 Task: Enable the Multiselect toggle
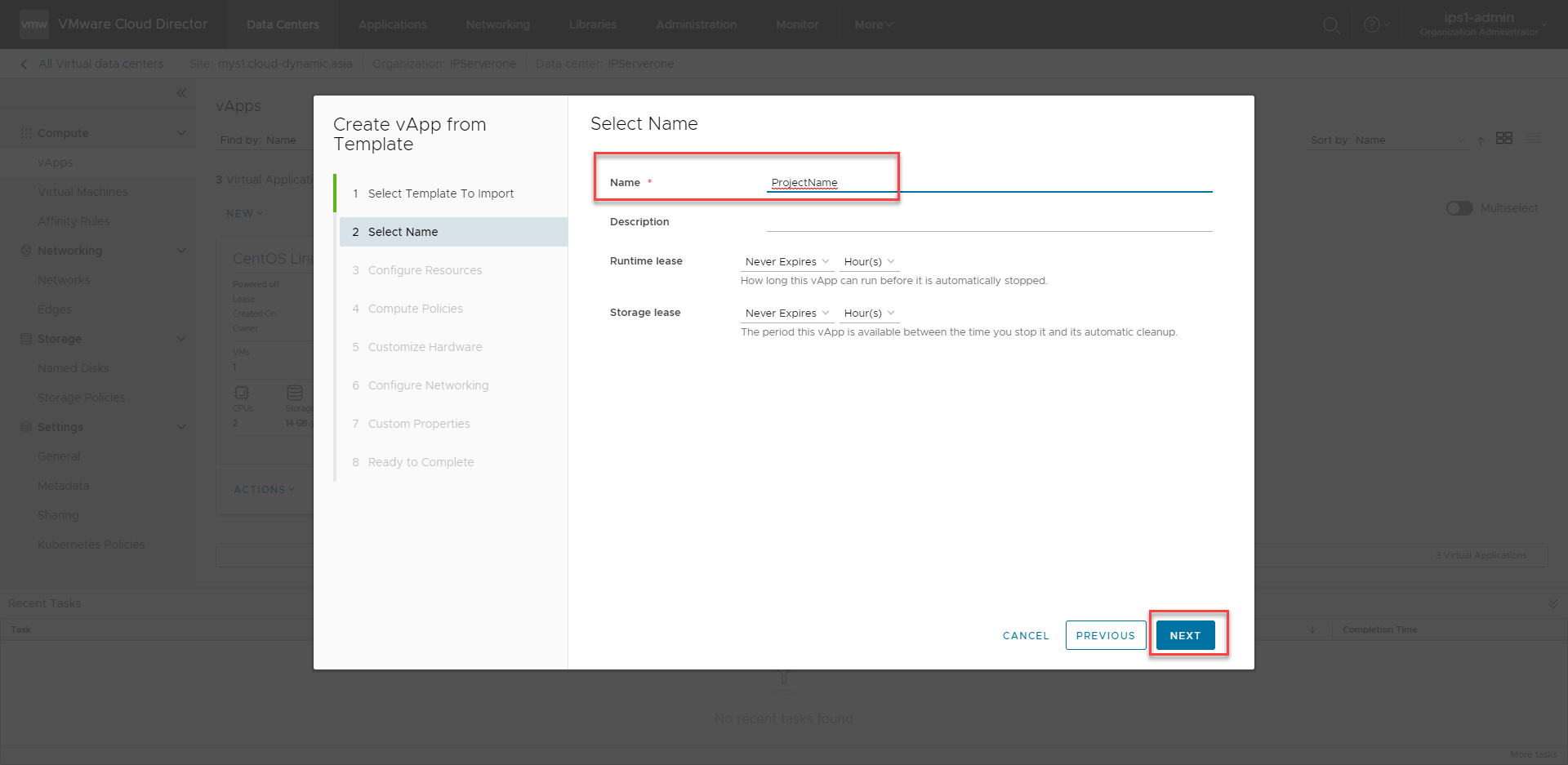[x=1459, y=208]
